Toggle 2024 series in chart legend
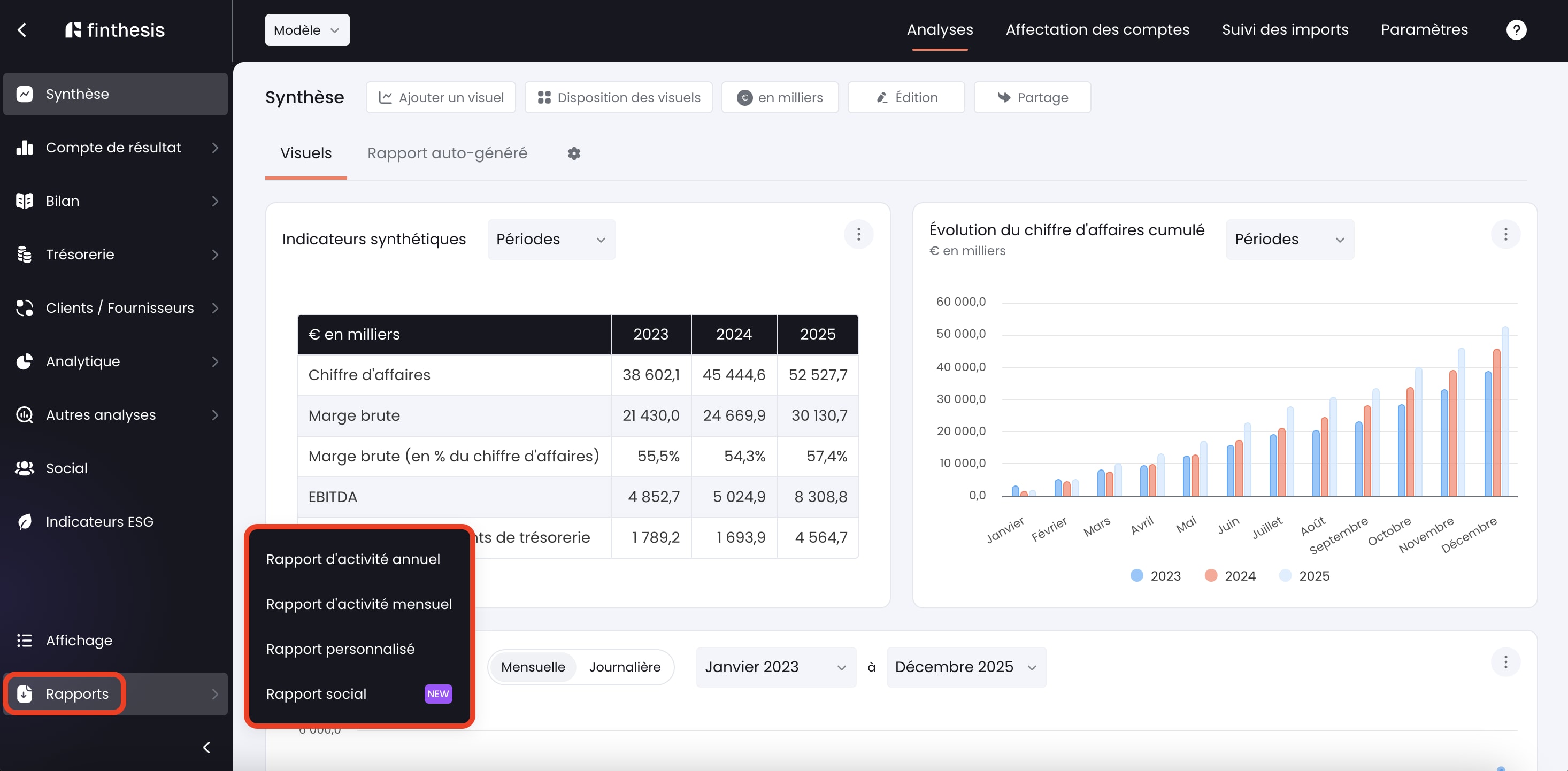The image size is (1568, 771). click(1229, 576)
